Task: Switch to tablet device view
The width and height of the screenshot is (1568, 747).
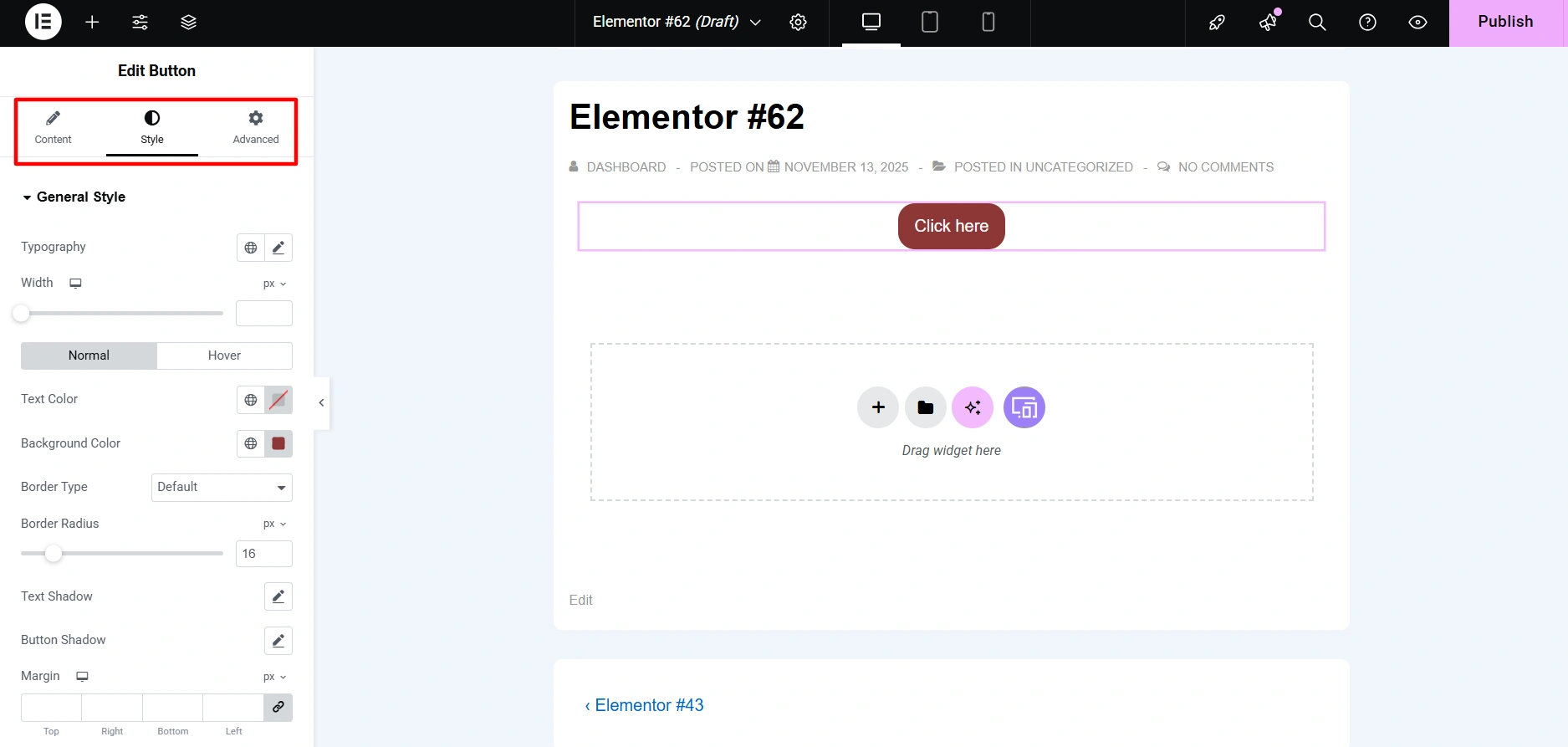Action: [x=930, y=23]
